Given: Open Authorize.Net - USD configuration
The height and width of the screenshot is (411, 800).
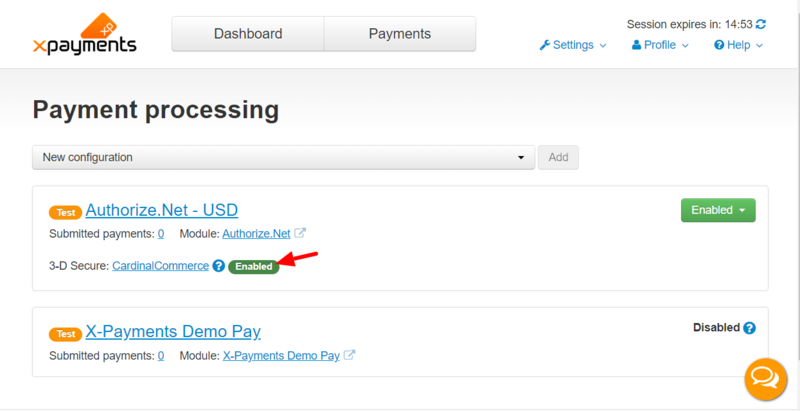Looking at the screenshot, I should [162, 210].
